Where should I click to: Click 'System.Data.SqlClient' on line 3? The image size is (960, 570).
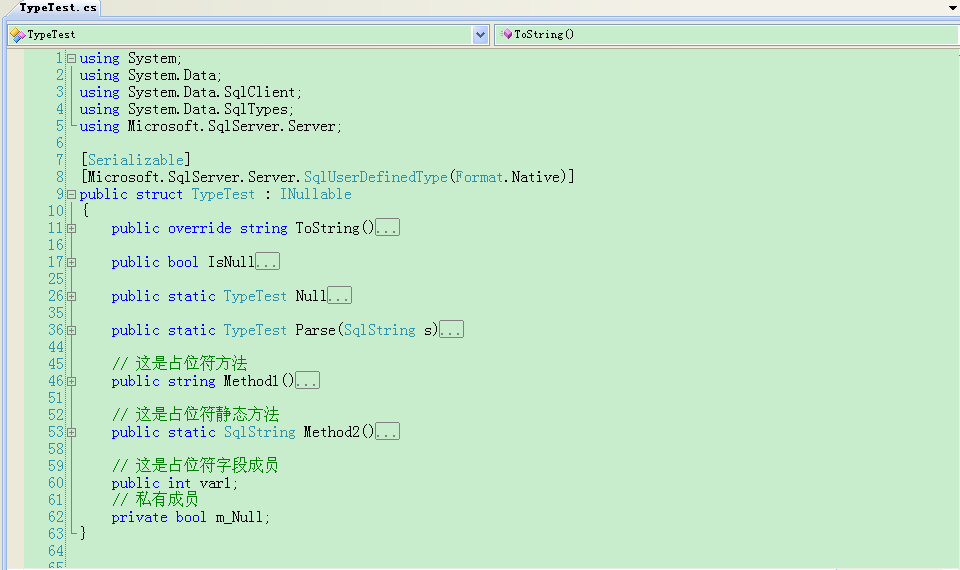coord(212,92)
